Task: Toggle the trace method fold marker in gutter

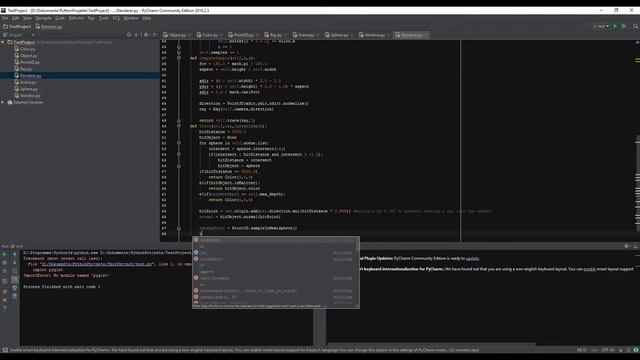Action: [179, 126]
